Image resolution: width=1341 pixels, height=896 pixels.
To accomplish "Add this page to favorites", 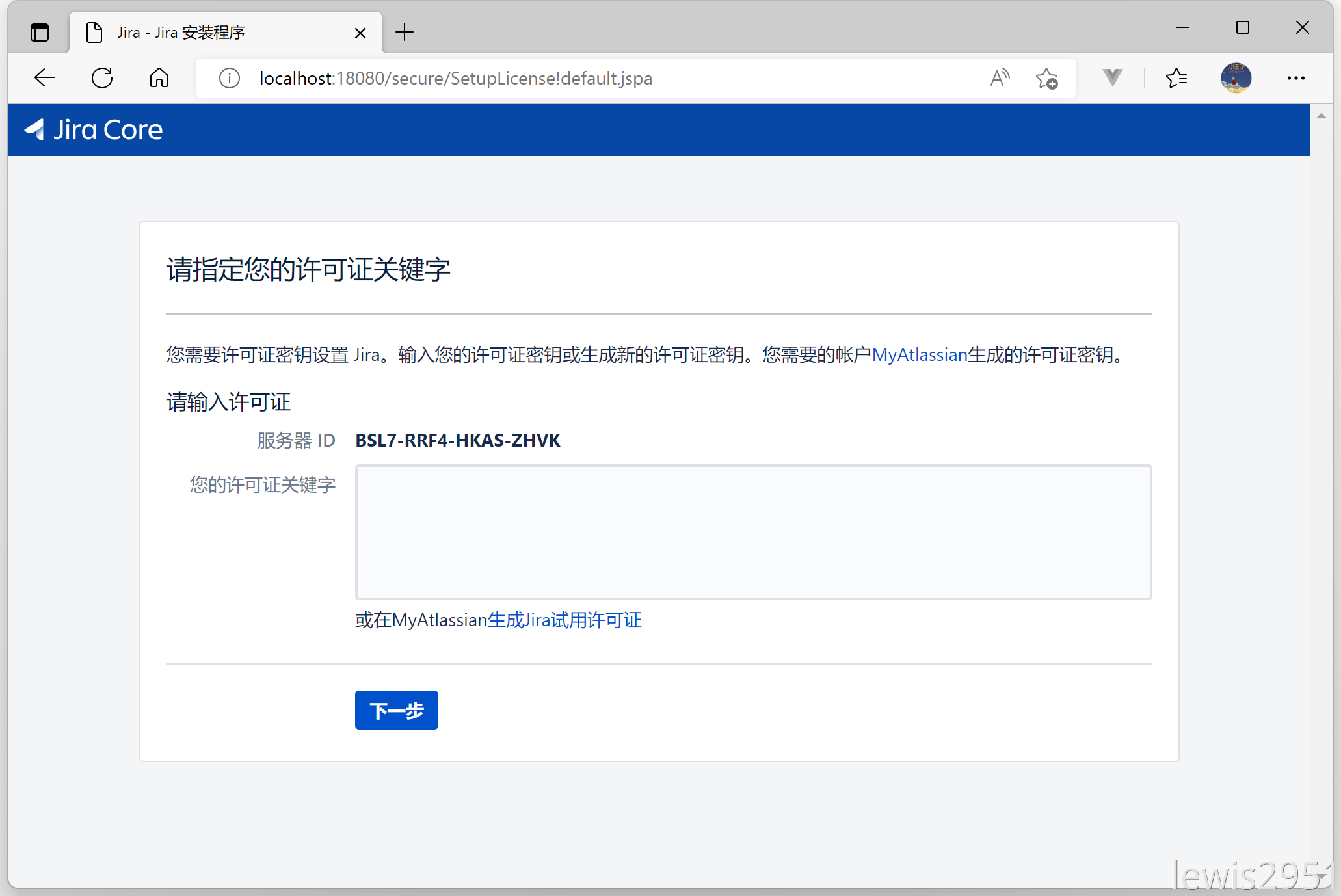I will (1046, 78).
